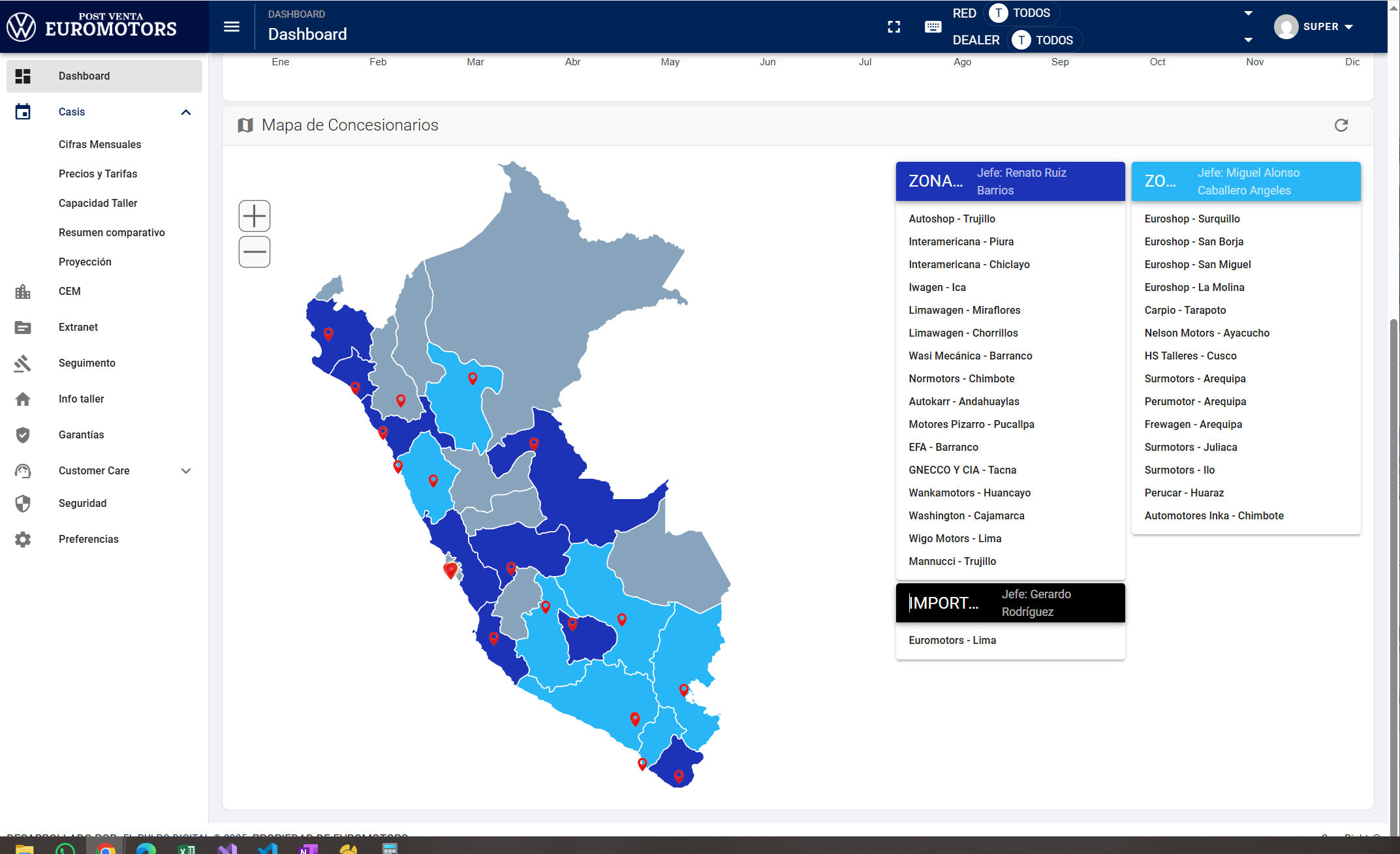The width and height of the screenshot is (1400, 854).
Task: Open Preferencias gear in sidebar
Action: click(x=23, y=539)
